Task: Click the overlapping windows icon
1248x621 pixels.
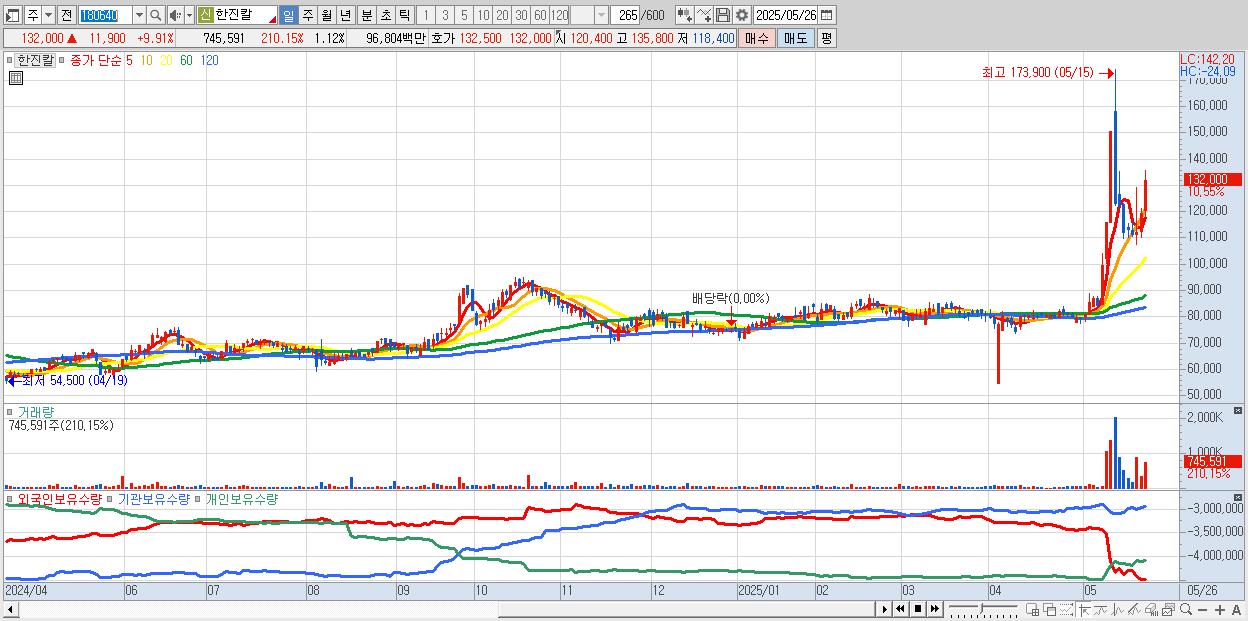Action: coord(1050,609)
